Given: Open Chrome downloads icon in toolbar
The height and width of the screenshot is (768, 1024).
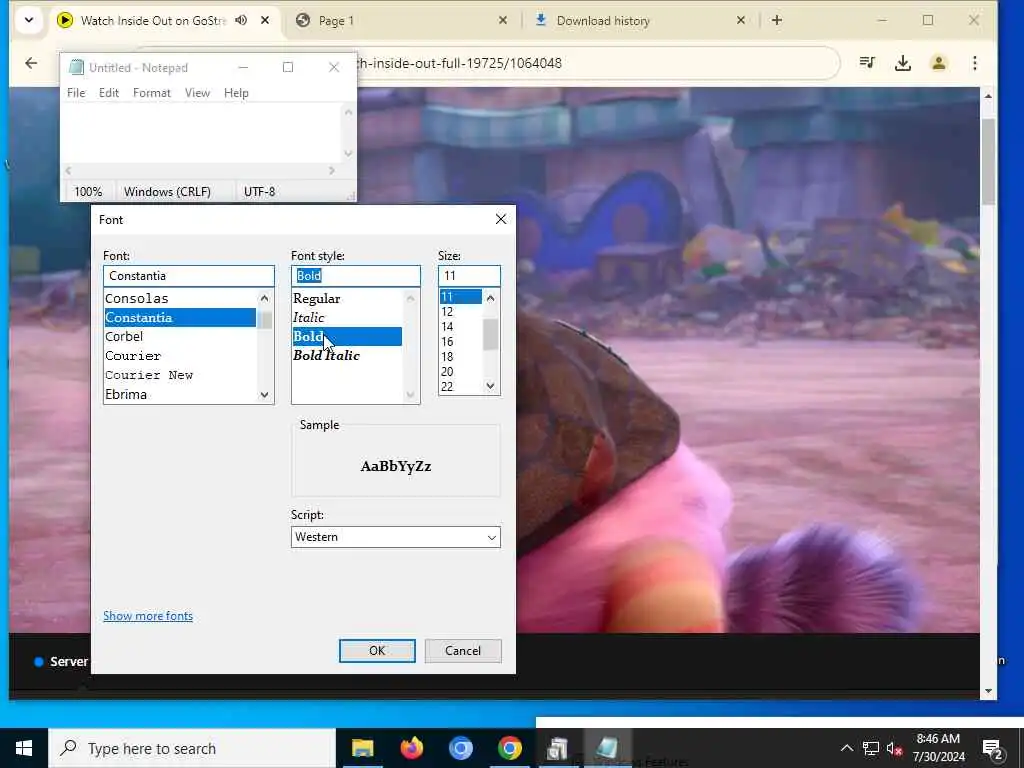Looking at the screenshot, I should pos(903,63).
